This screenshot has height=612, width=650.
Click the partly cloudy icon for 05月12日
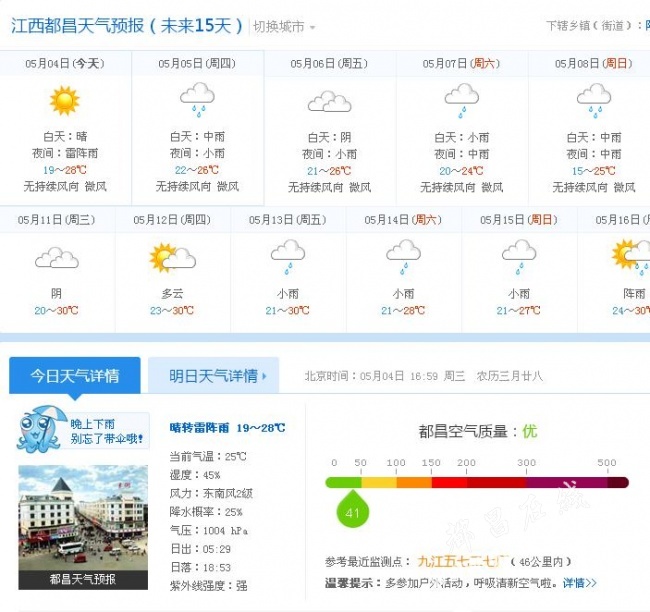point(172,257)
